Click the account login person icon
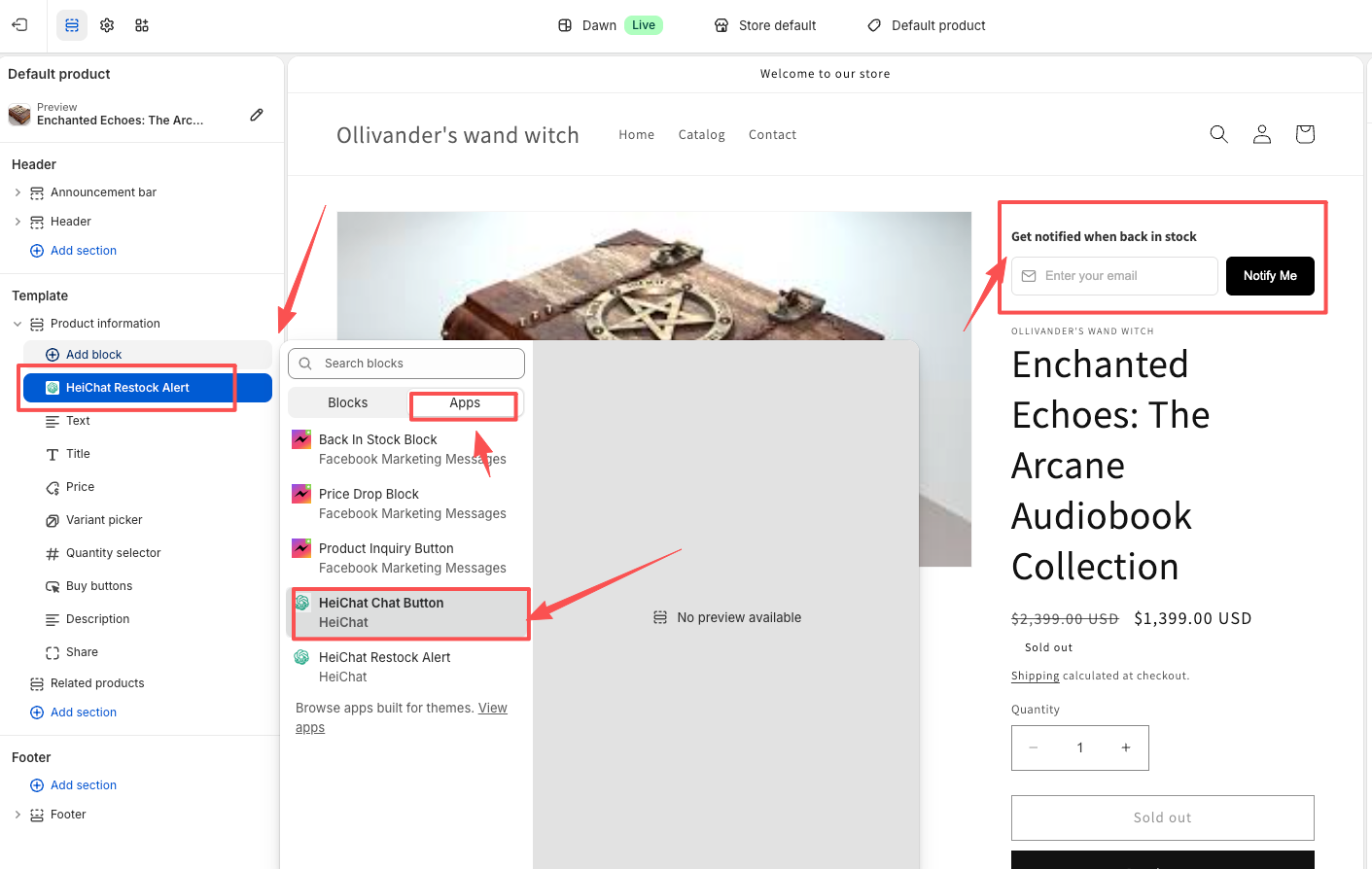The image size is (1372, 869). (x=1261, y=134)
